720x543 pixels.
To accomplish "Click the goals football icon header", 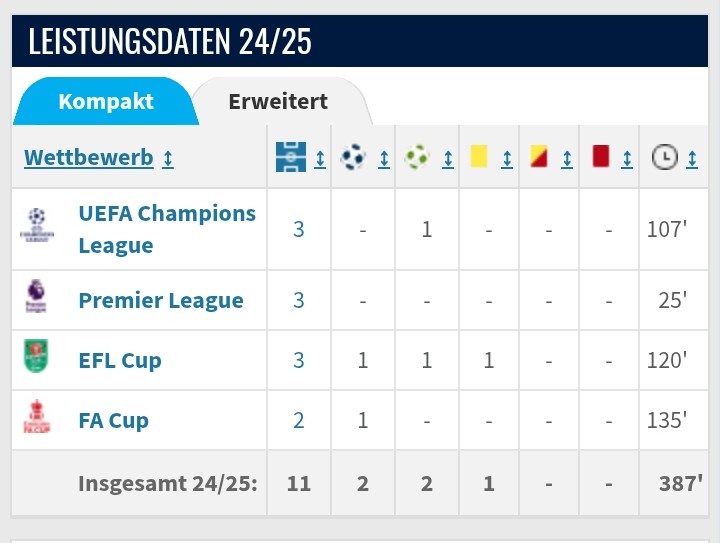I will pyautogui.click(x=353, y=157).
